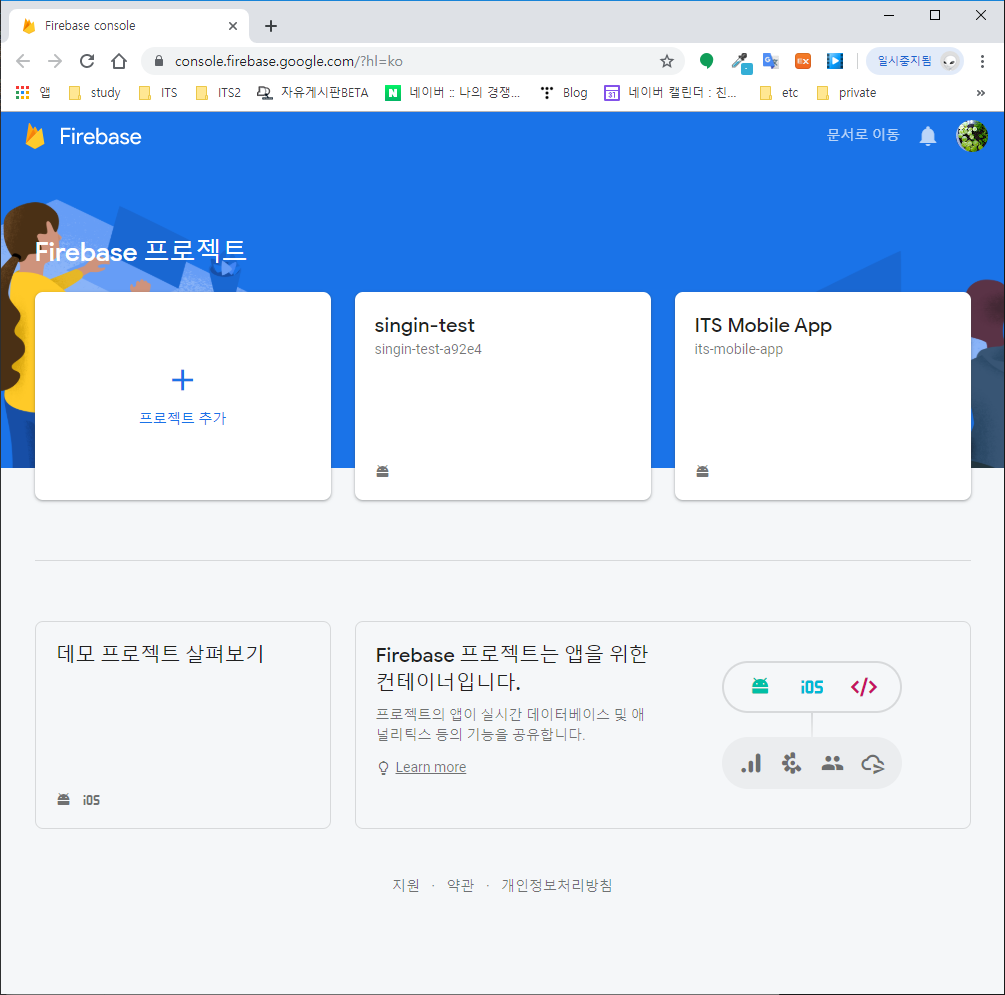Go back to previous page
The width and height of the screenshot is (1005, 995).
[x=23, y=61]
